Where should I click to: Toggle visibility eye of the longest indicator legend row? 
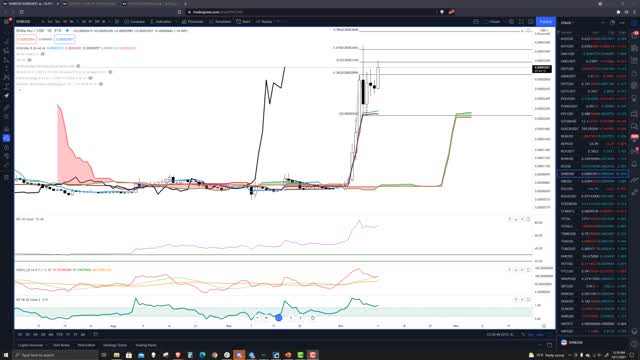(x=110, y=72)
